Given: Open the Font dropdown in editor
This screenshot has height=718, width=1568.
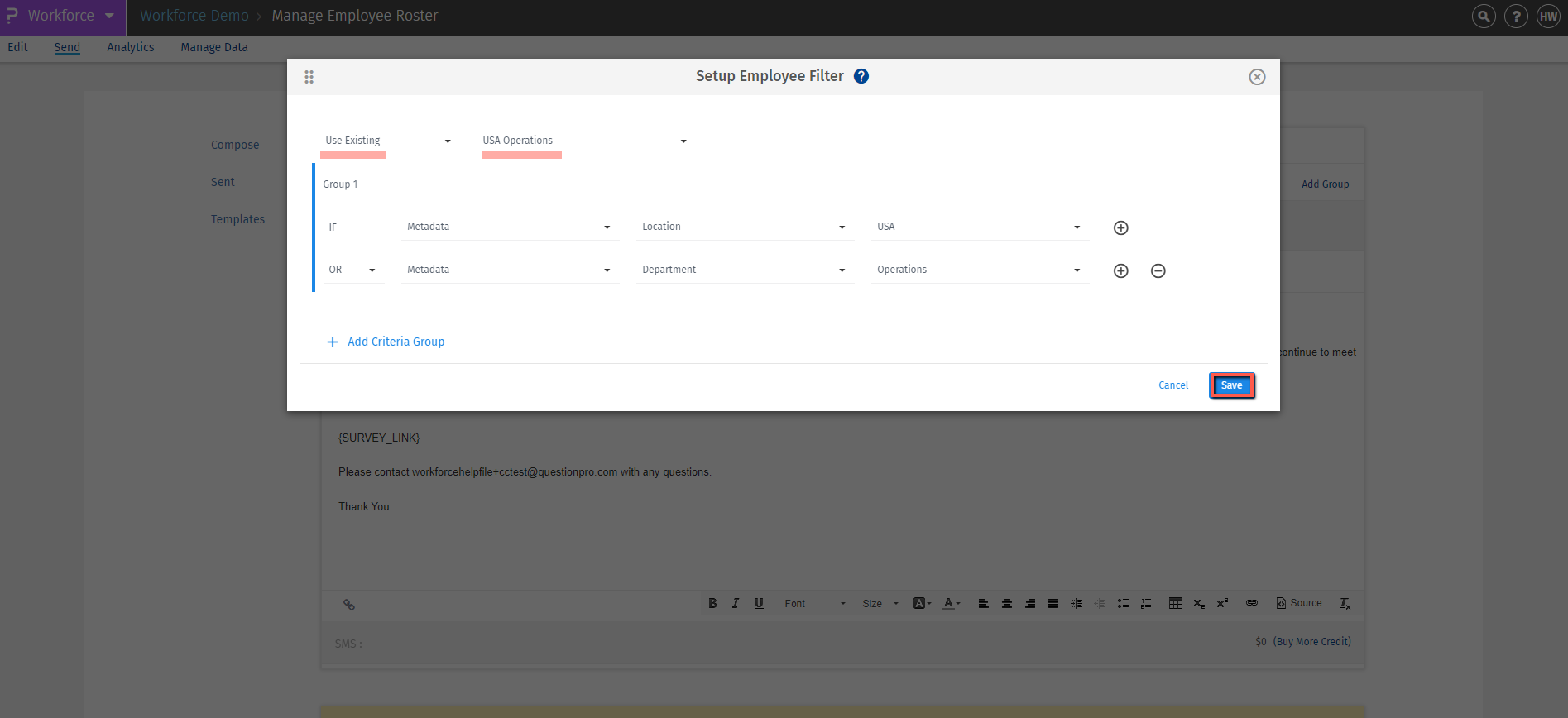Looking at the screenshot, I should pos(815,603).
